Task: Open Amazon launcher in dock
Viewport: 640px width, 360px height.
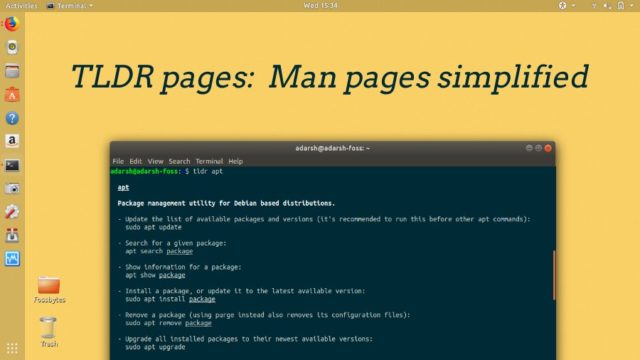Action: [x=12, y=141]
